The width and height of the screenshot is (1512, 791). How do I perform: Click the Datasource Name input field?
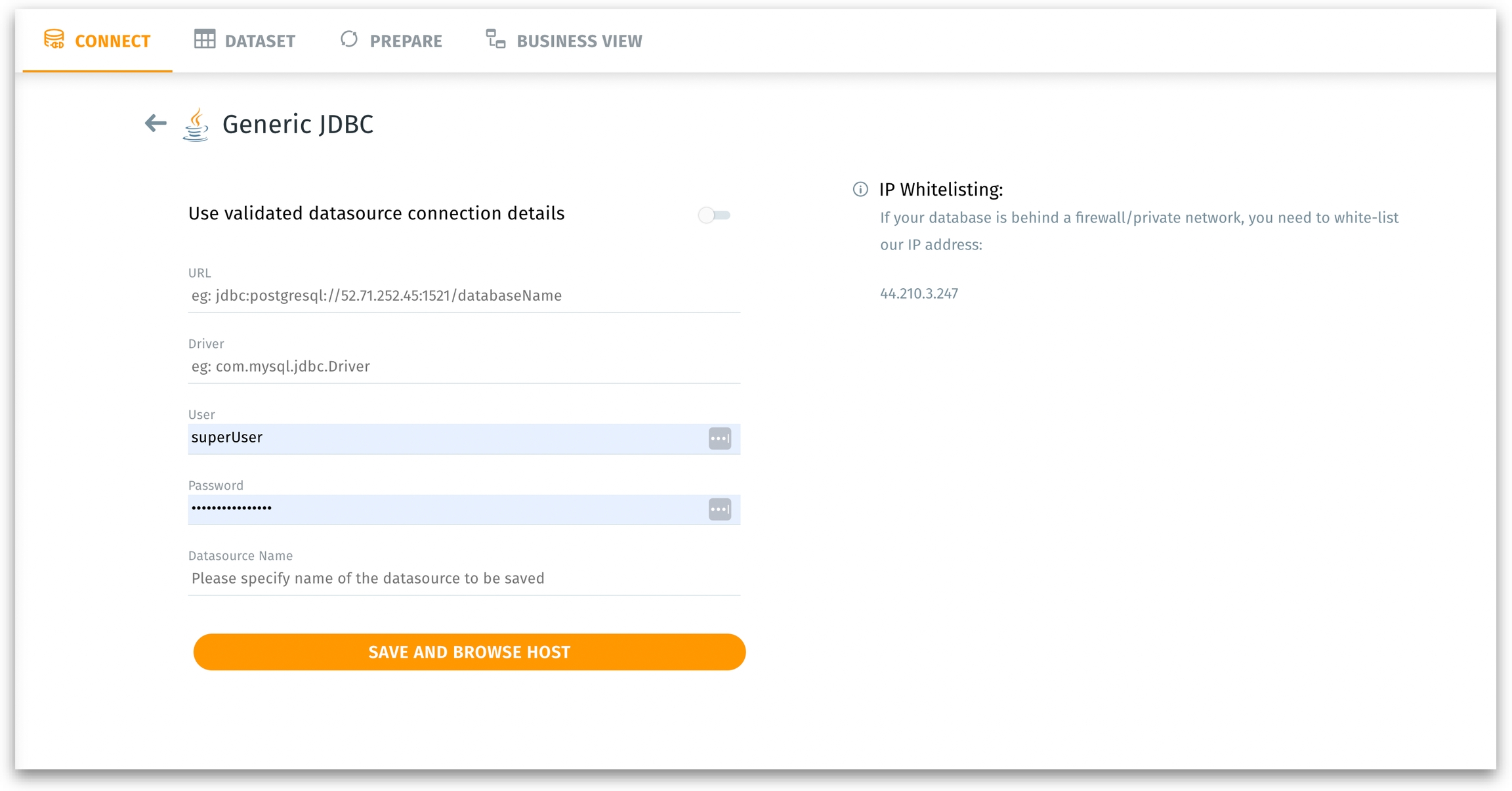pyautogui.click(x=463, y=579)
